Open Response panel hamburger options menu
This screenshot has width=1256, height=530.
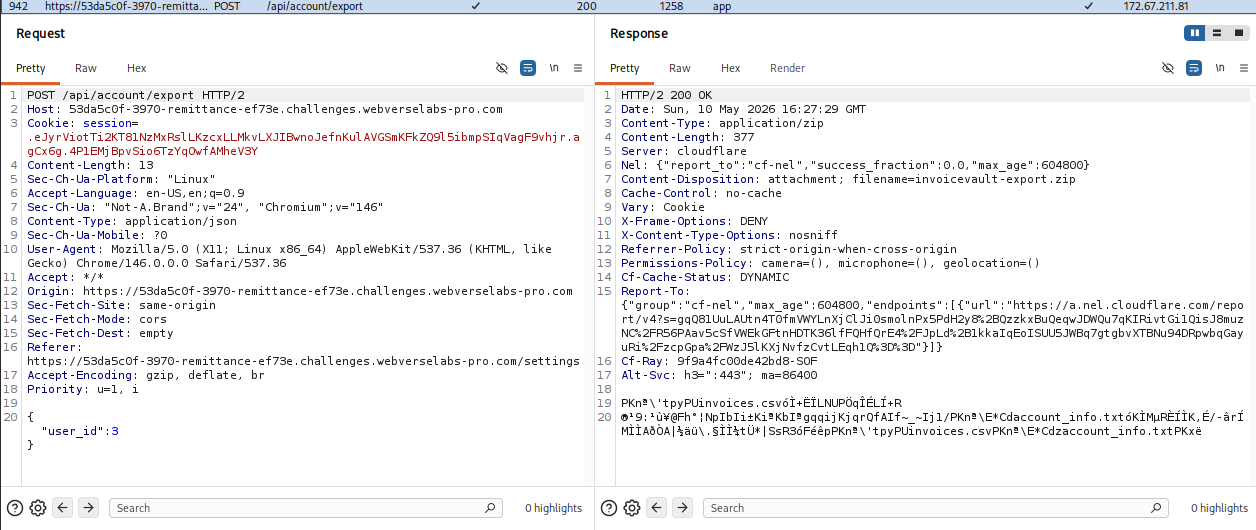click(x=1244, y=68)
